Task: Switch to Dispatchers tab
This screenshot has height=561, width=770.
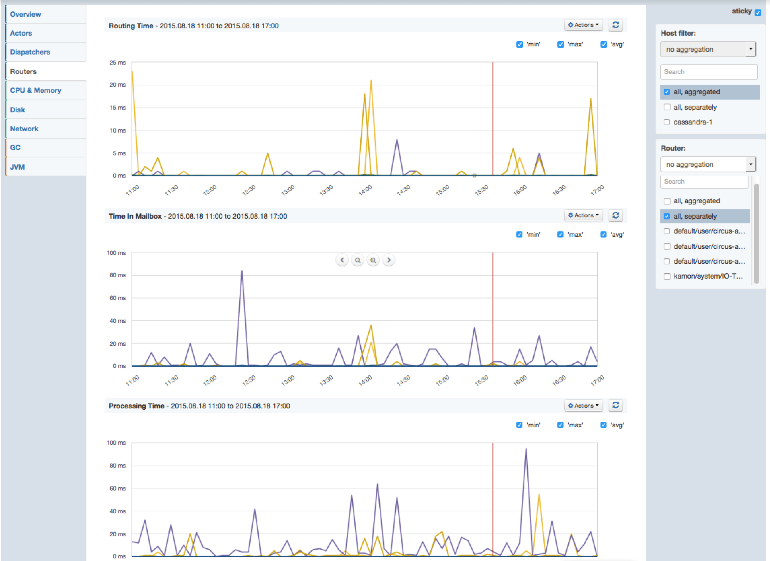Action: (46, 52)
